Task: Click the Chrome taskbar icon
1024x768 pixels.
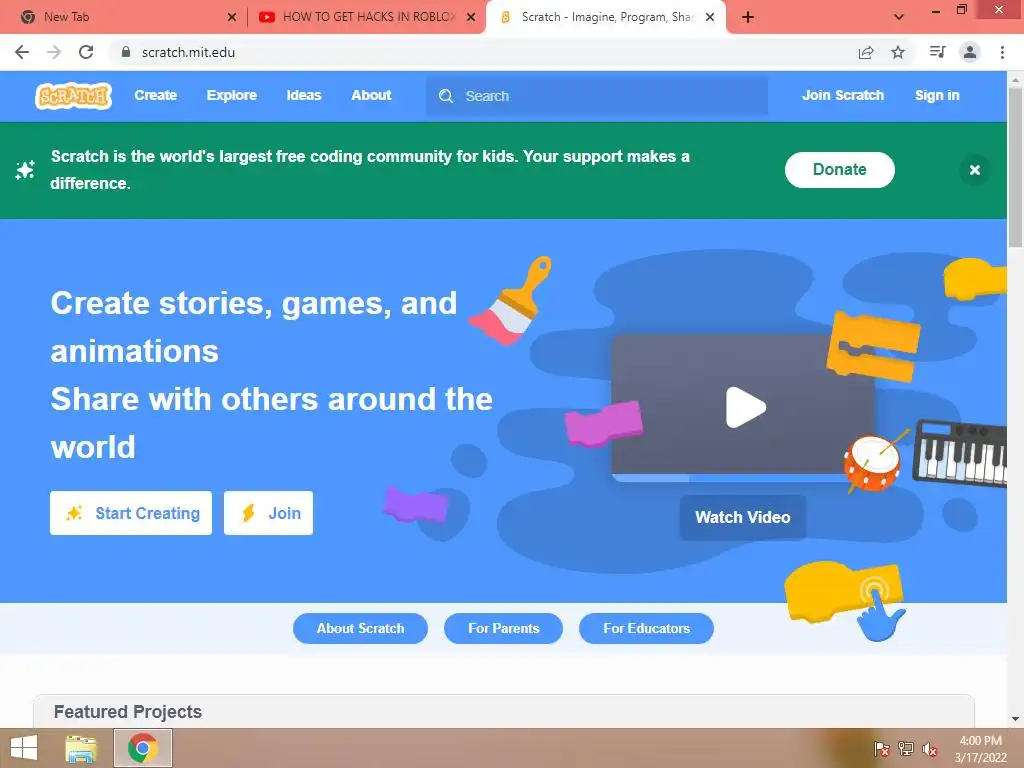Action: click(x=143, y=748)
